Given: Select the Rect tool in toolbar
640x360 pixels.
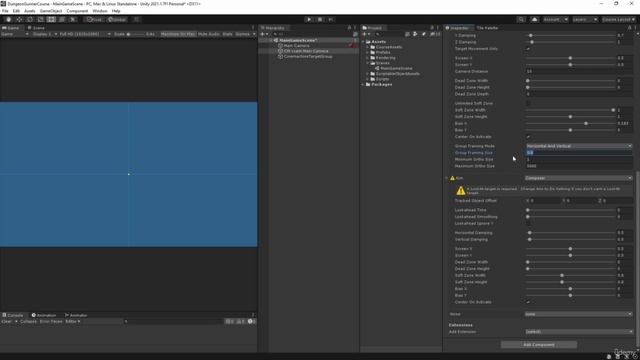Looking at the screenshot, I should (51, 19).
